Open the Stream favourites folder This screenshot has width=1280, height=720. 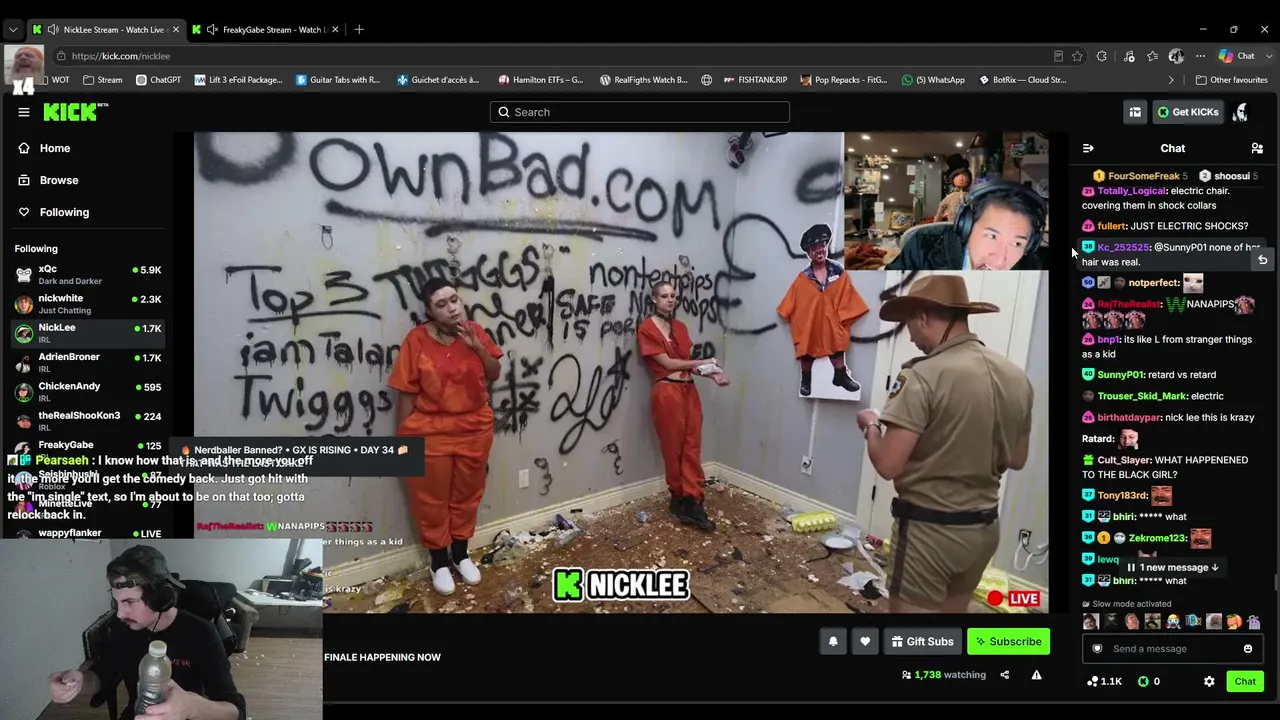[x=103, y=80]
